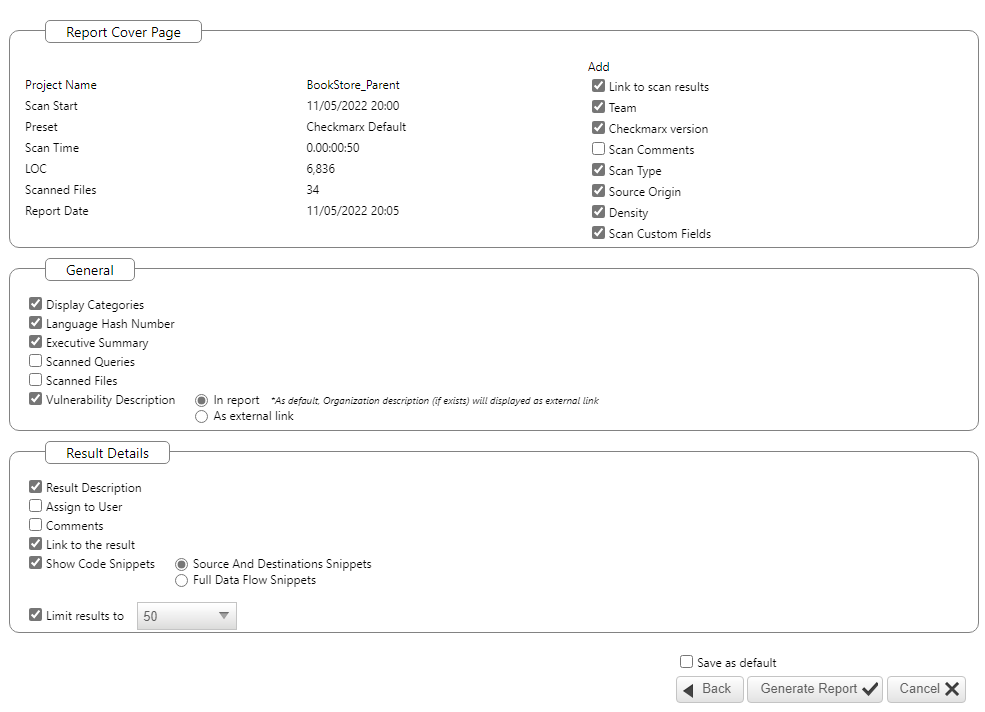This screenshot has height=712, width=985.
Task: Choose Full Data Flow Snippets option
Action: click(x=181, y=580)
